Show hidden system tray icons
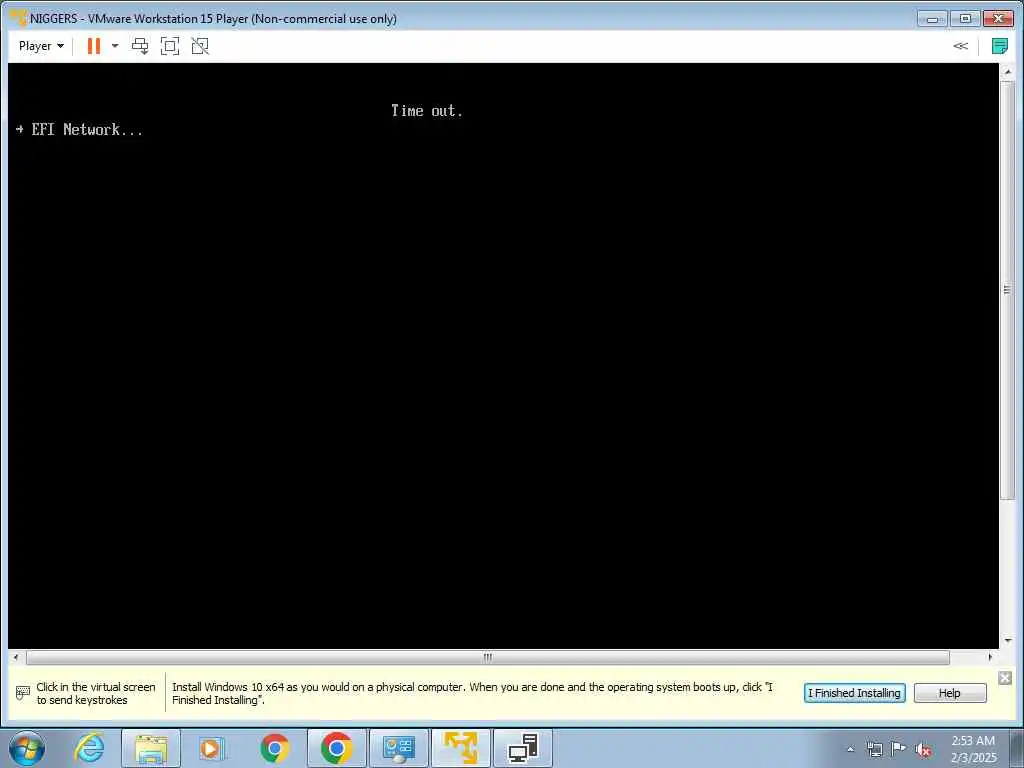This screenshot has width=1024, height=768. [850, 749]
